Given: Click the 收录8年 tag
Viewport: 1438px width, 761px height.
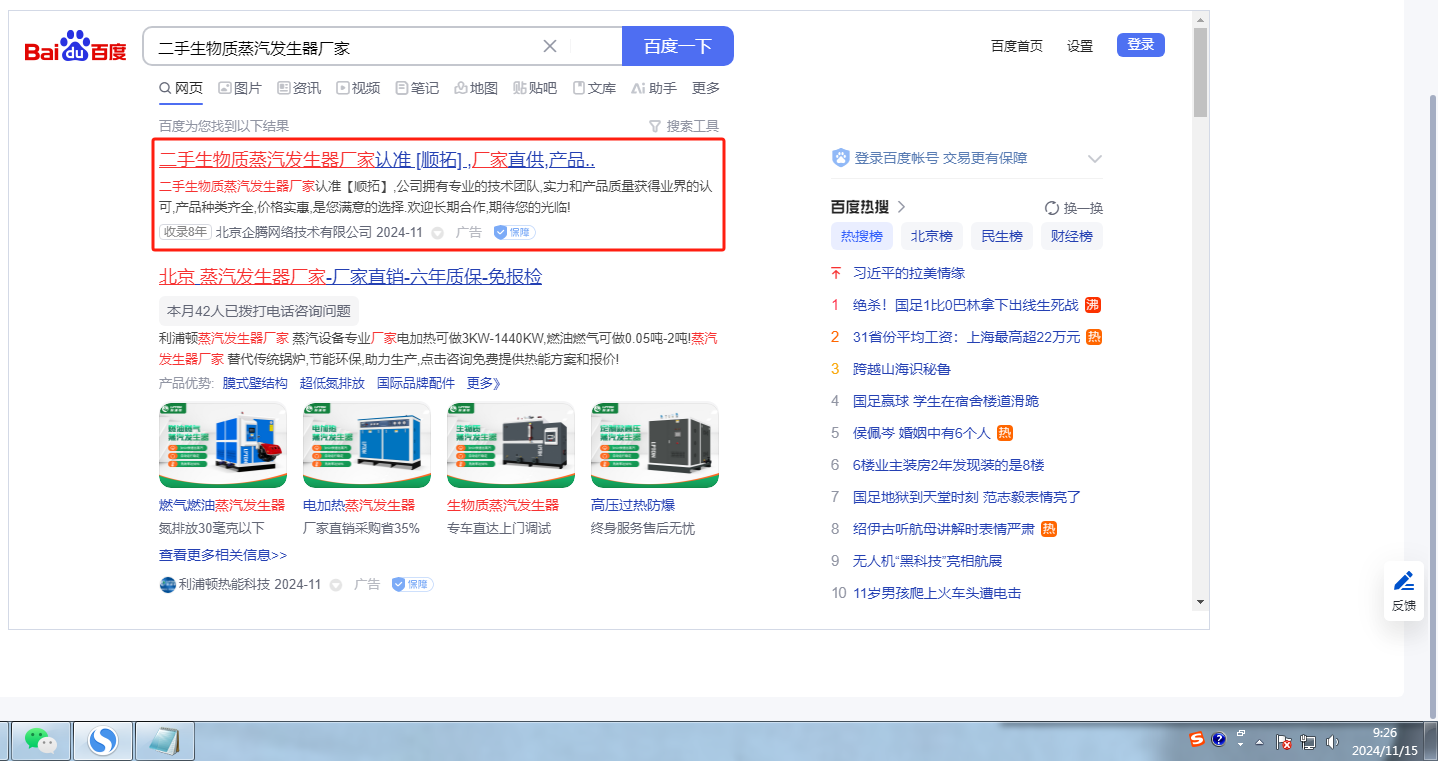Looking at the screenshot, I should [x=185, y=232].
